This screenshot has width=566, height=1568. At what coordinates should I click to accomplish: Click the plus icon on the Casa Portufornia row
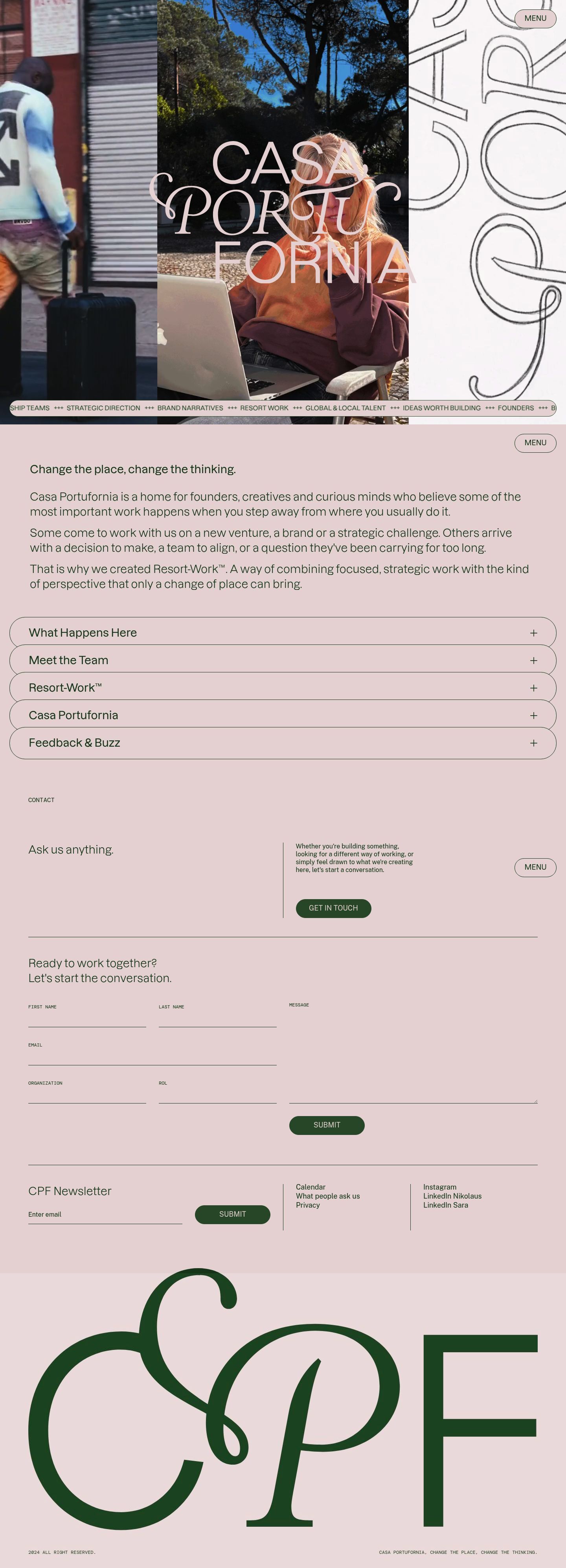[533, 715]
